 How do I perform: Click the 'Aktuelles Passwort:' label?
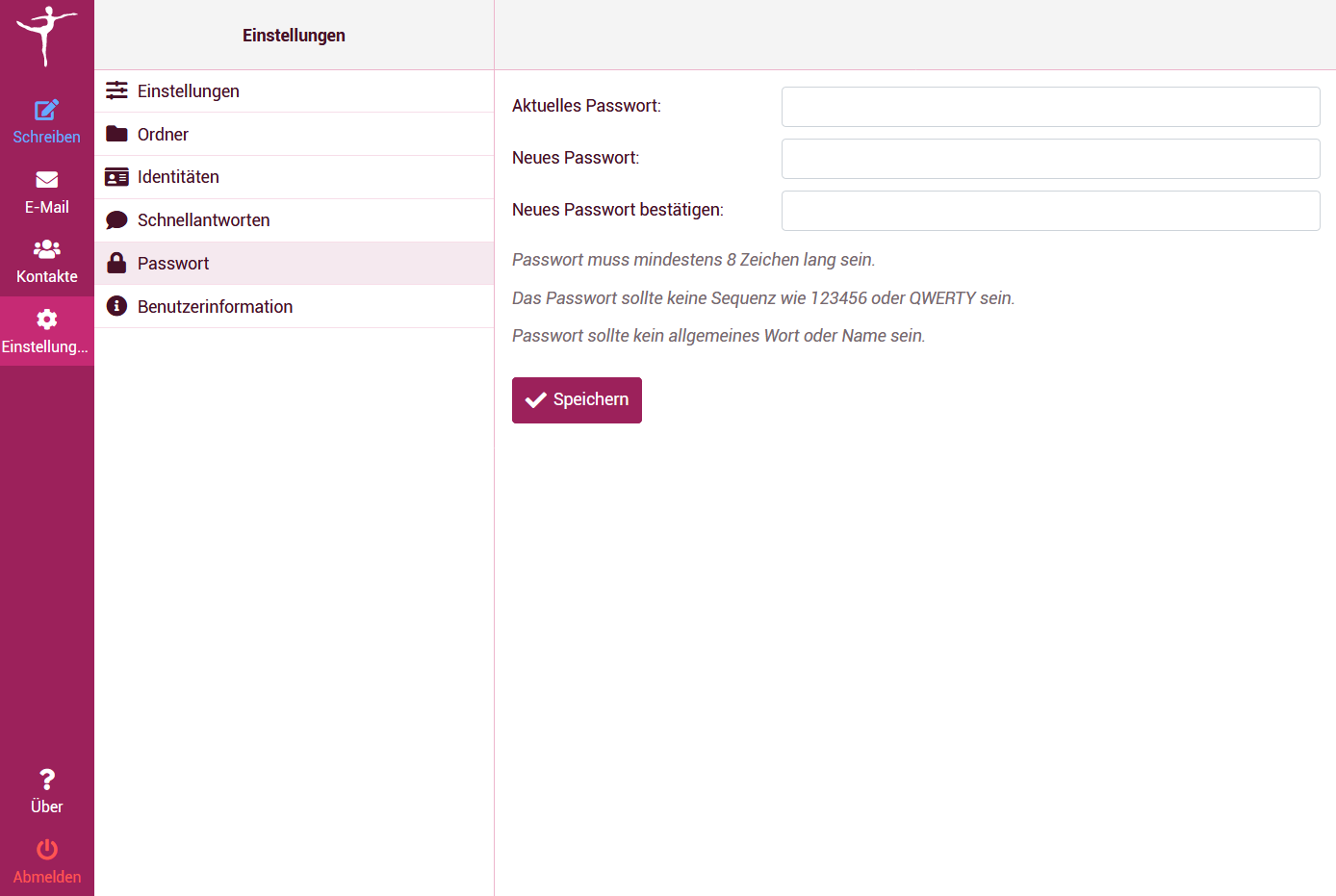click(x=586, y=106)
